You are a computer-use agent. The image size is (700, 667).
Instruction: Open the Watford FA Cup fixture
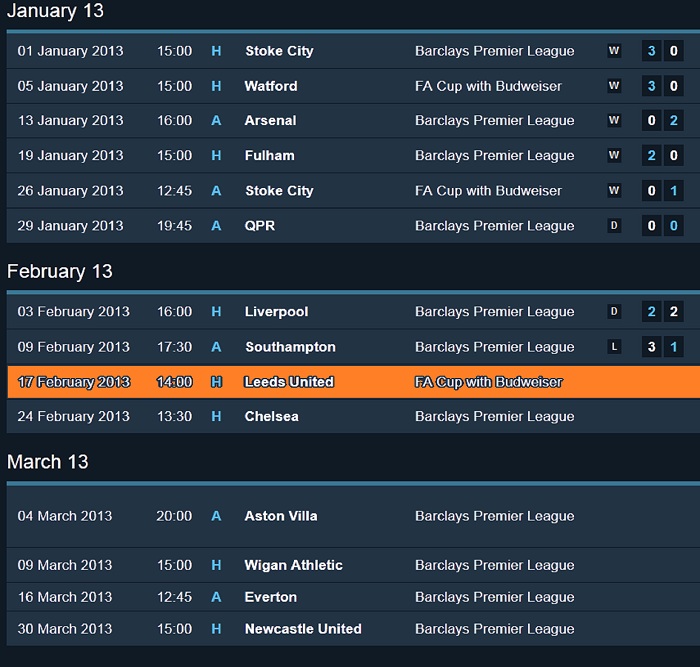pos(353,86)
